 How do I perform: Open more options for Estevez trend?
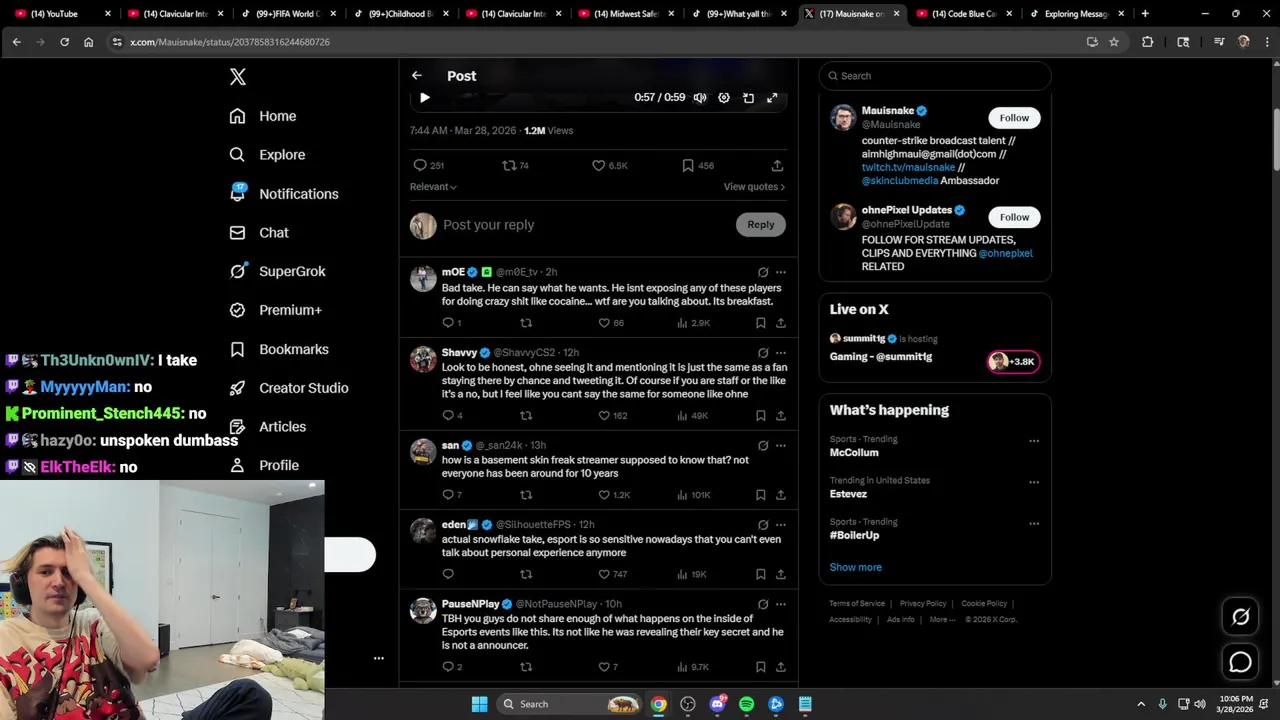tap(1034, 482)
